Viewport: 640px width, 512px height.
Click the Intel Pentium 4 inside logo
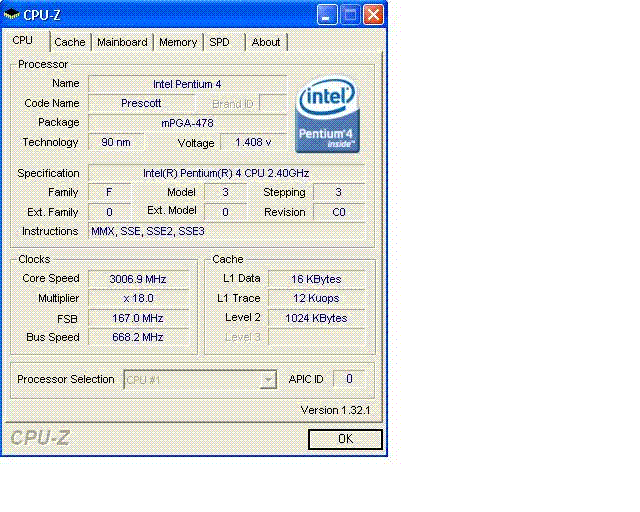point(327,114)
